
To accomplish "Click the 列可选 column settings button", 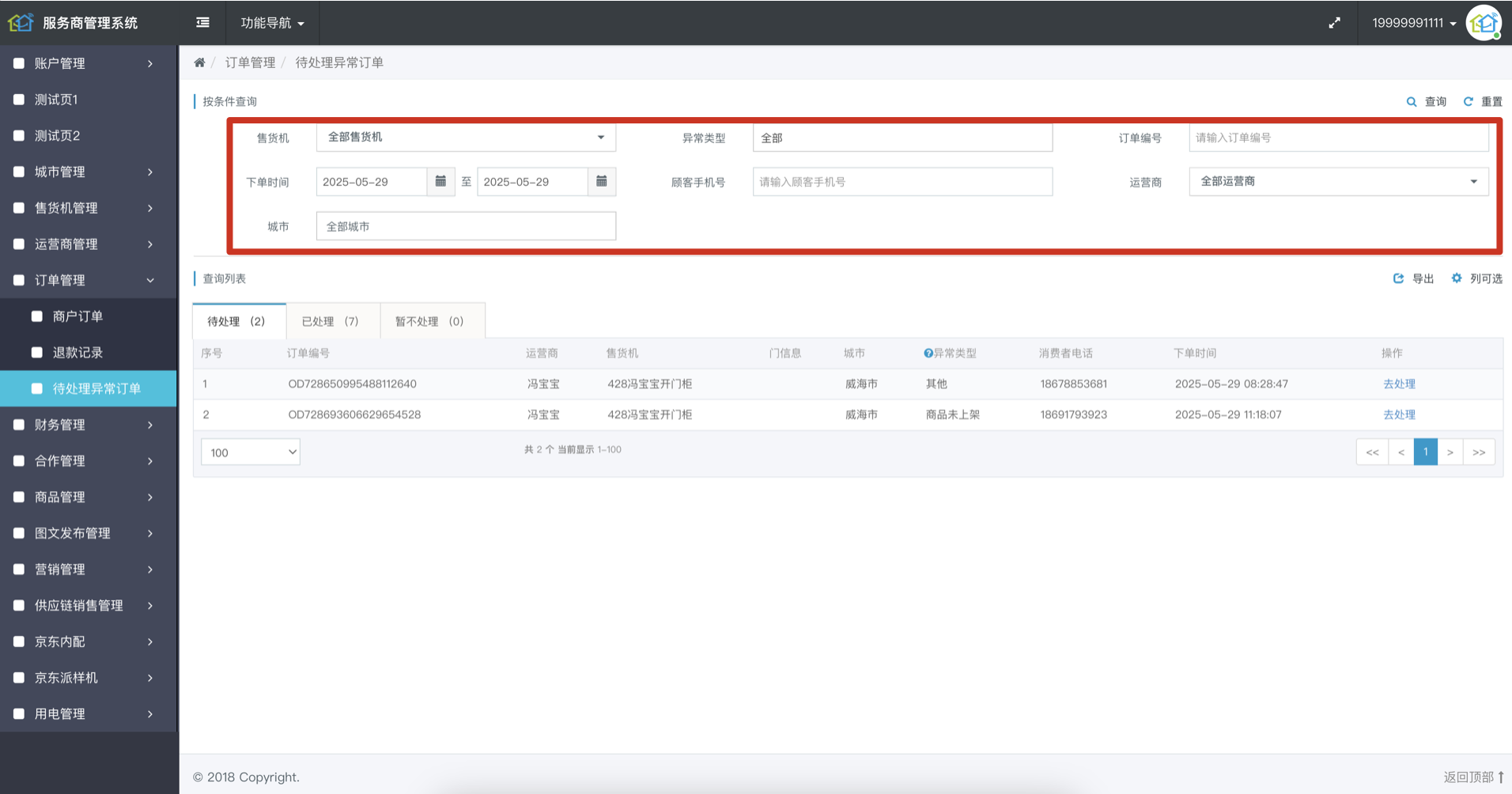I will point(1477,278).
